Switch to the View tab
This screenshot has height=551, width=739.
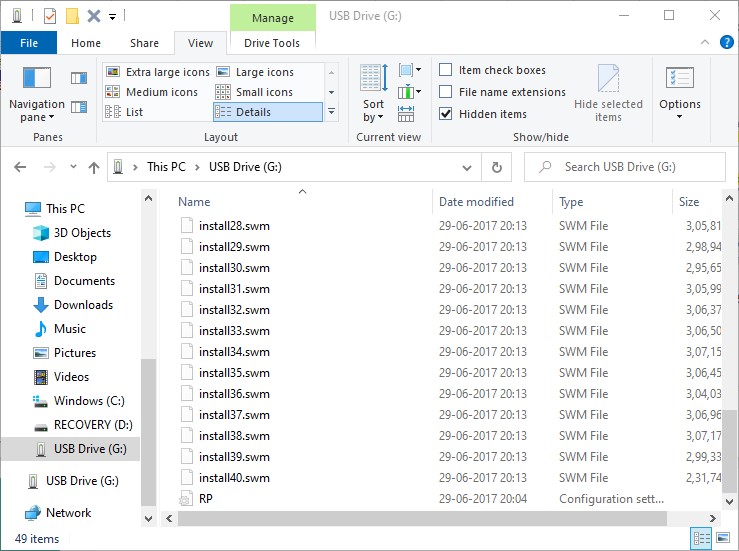[200, 43]
